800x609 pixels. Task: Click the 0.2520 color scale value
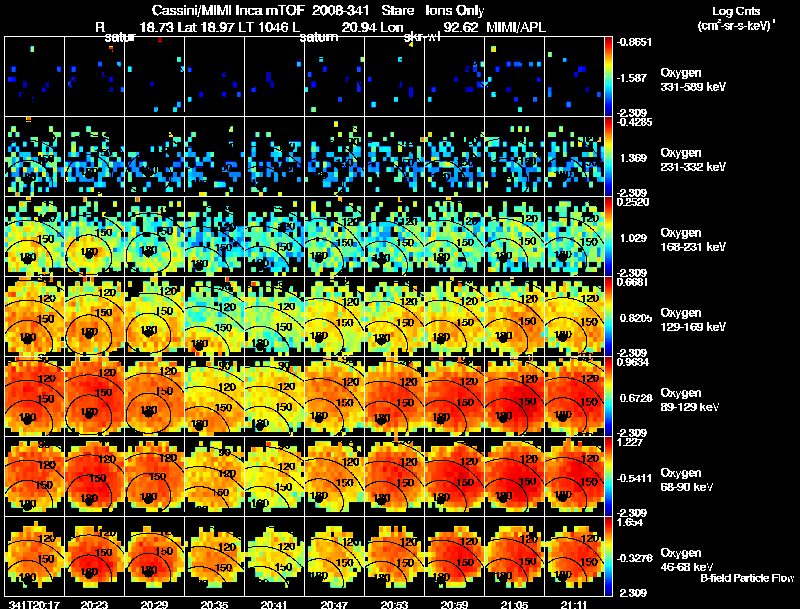633,202
